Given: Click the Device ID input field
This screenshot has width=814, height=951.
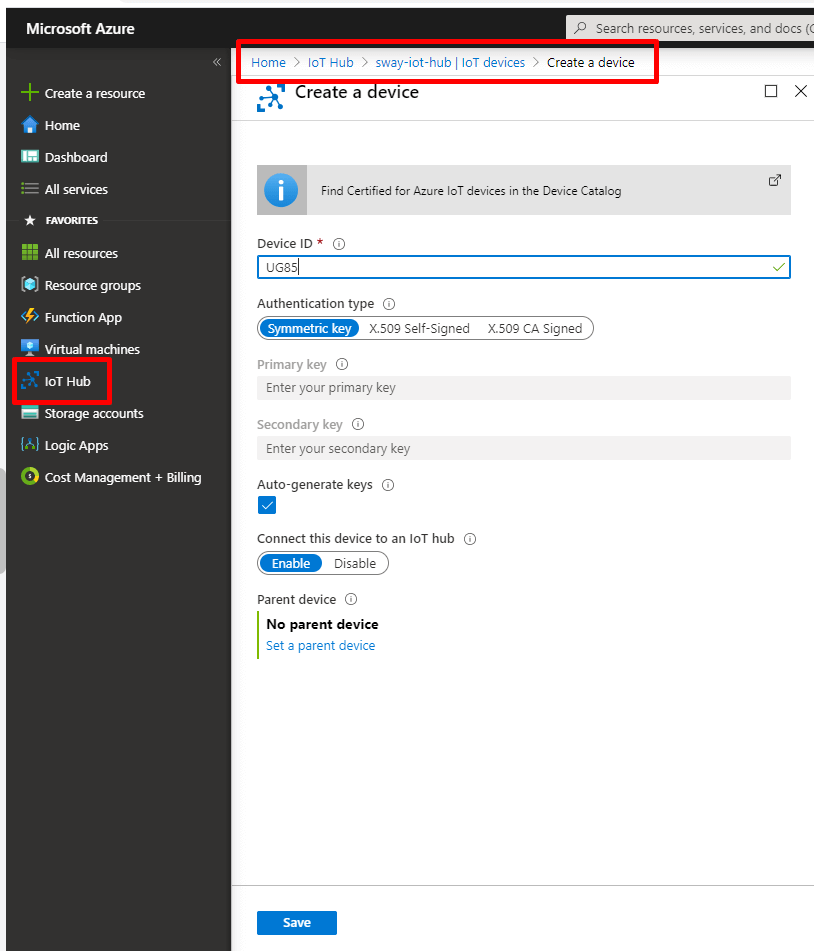Looking at the screenshot, I should (523, 267).
